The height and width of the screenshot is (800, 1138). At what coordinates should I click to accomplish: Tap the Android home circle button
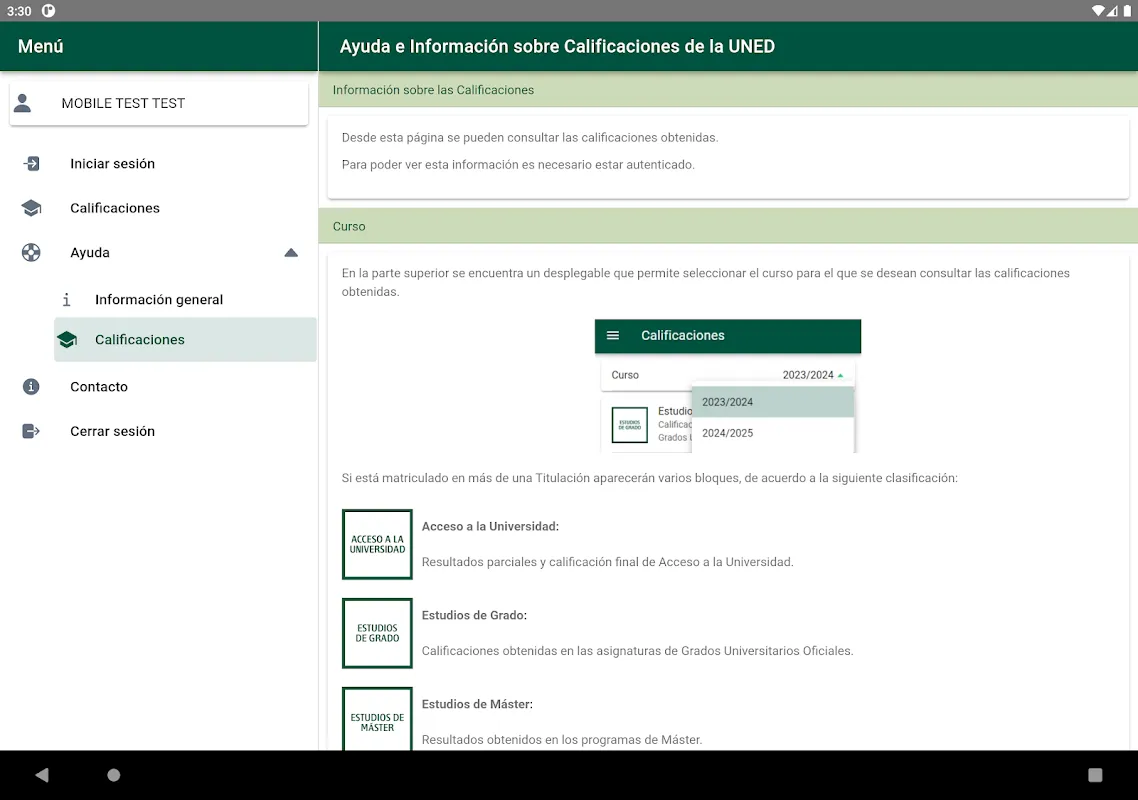tap(113, 775)
